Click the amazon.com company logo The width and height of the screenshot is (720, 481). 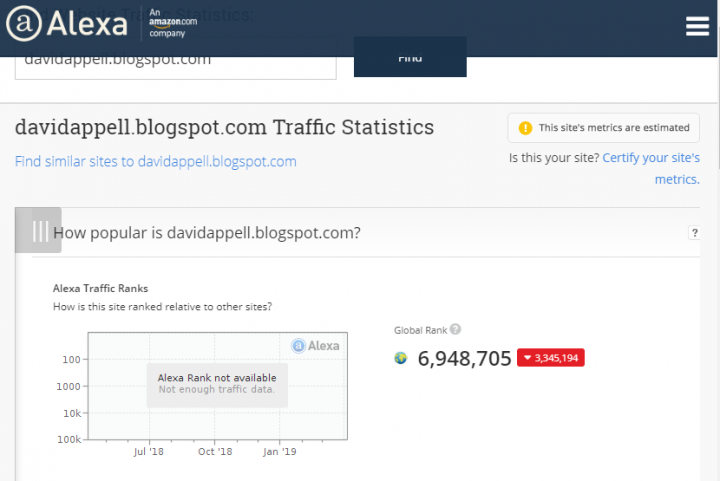[x=172, y=20]
